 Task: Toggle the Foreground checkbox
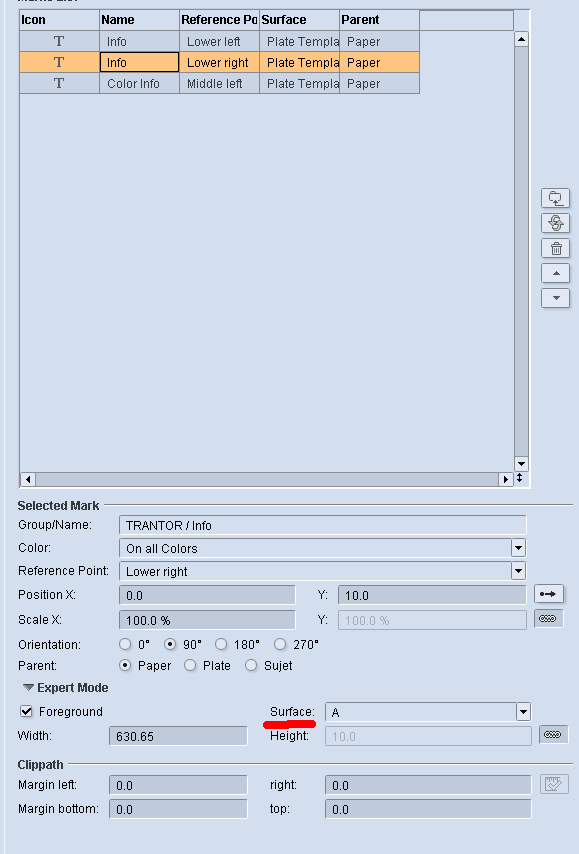click(x=26, y=711)
